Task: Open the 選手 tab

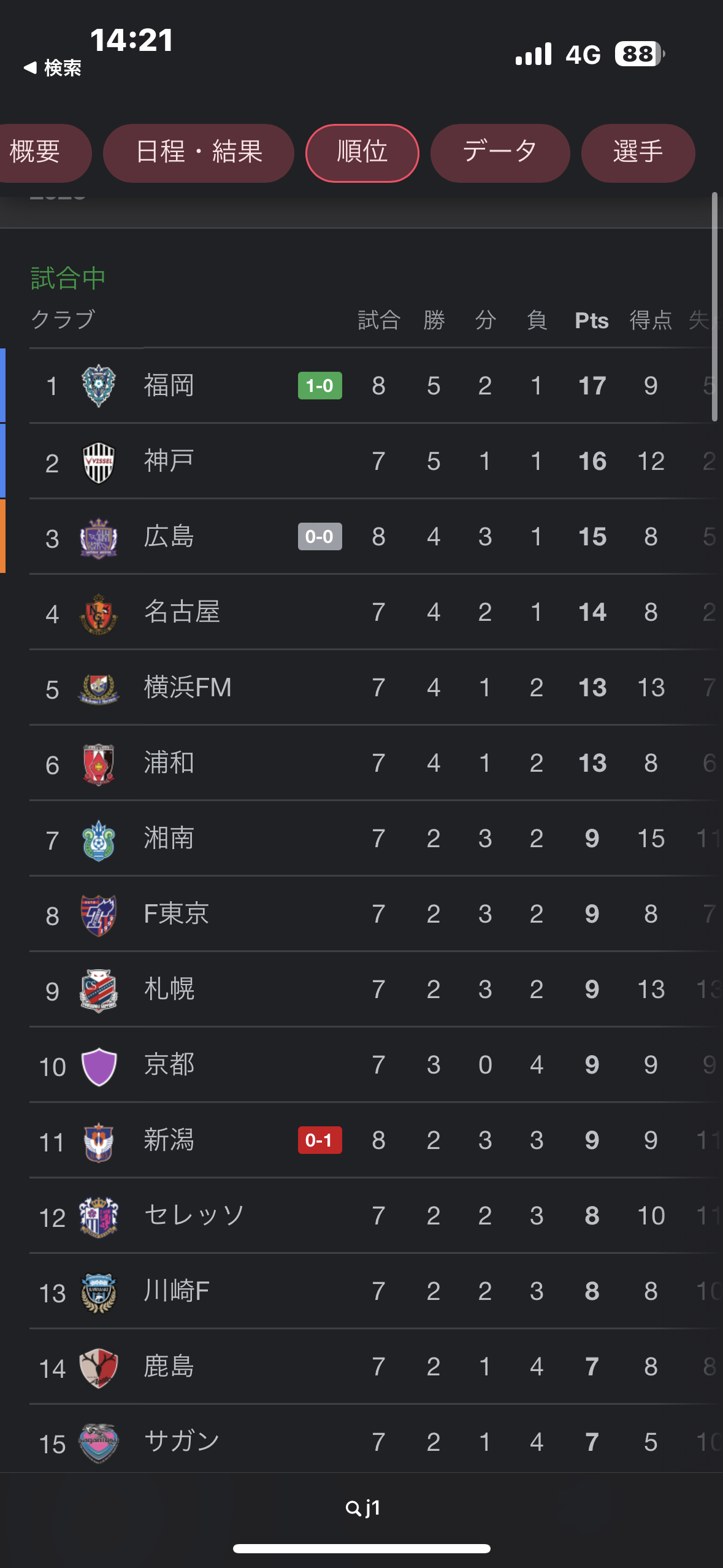Action: point(638,153)
